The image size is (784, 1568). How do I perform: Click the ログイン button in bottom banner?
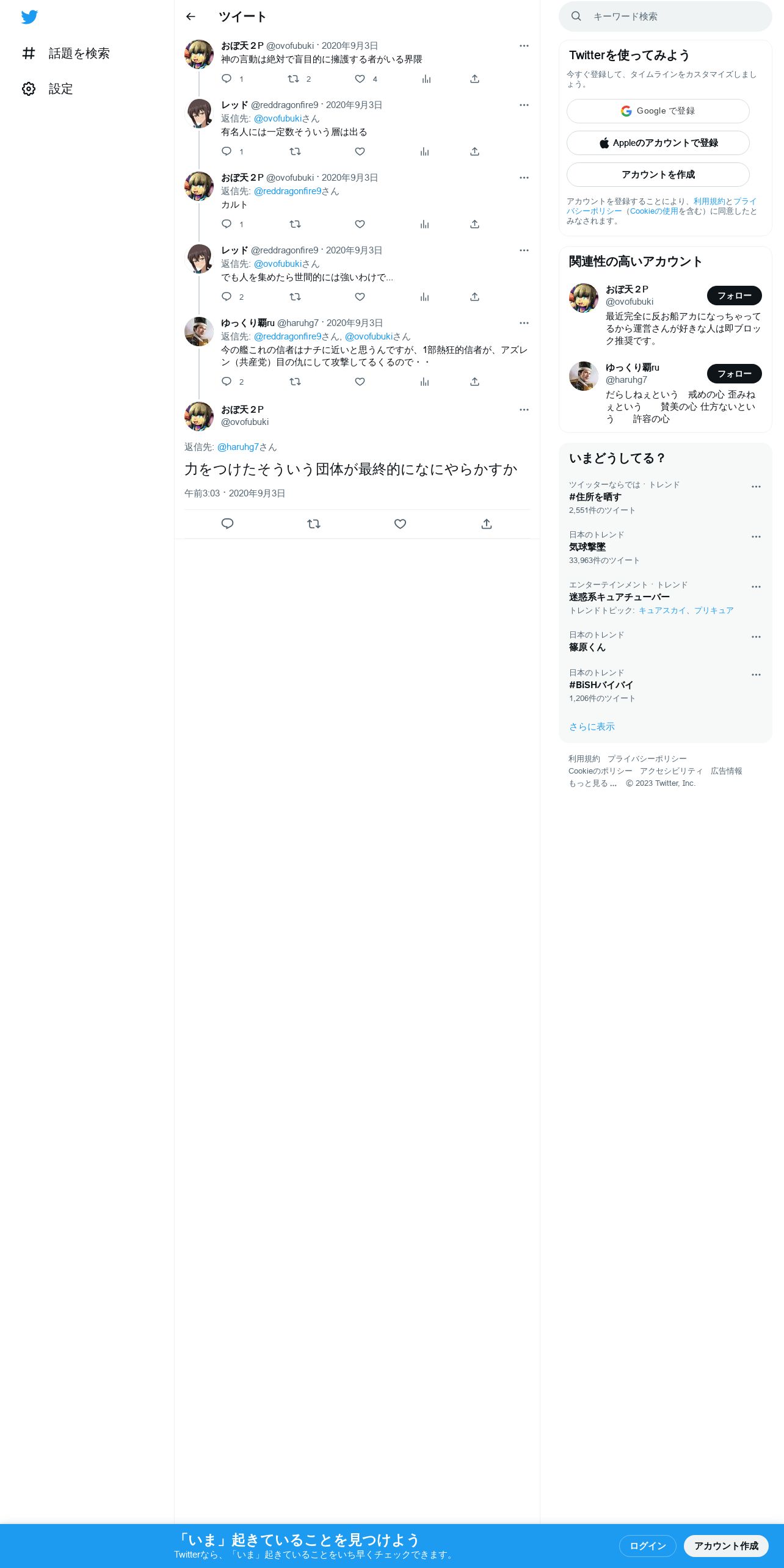click(x=647, y=1545)
